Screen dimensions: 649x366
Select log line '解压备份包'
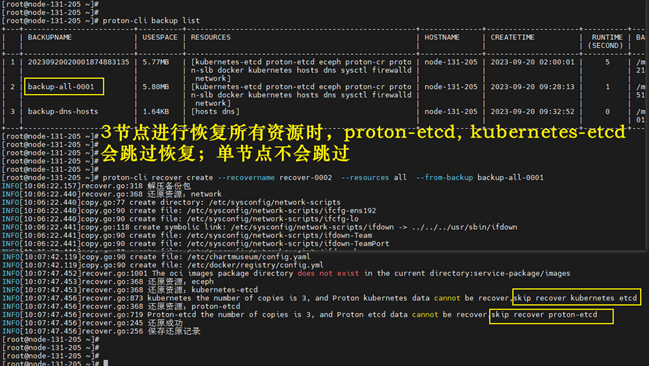click(x=169, y=186)
